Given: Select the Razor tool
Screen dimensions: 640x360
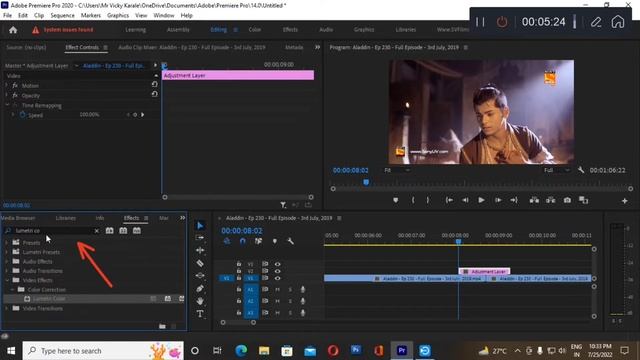Looking at the screenshot, I should tap(200, 263).
